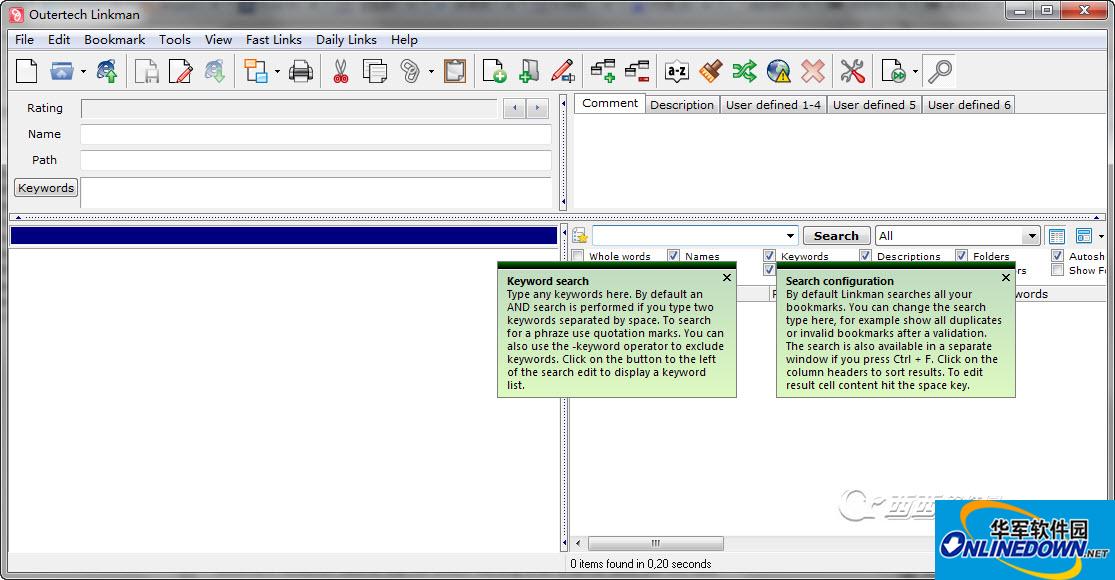Open a bookmark database folder

[62, 71]
